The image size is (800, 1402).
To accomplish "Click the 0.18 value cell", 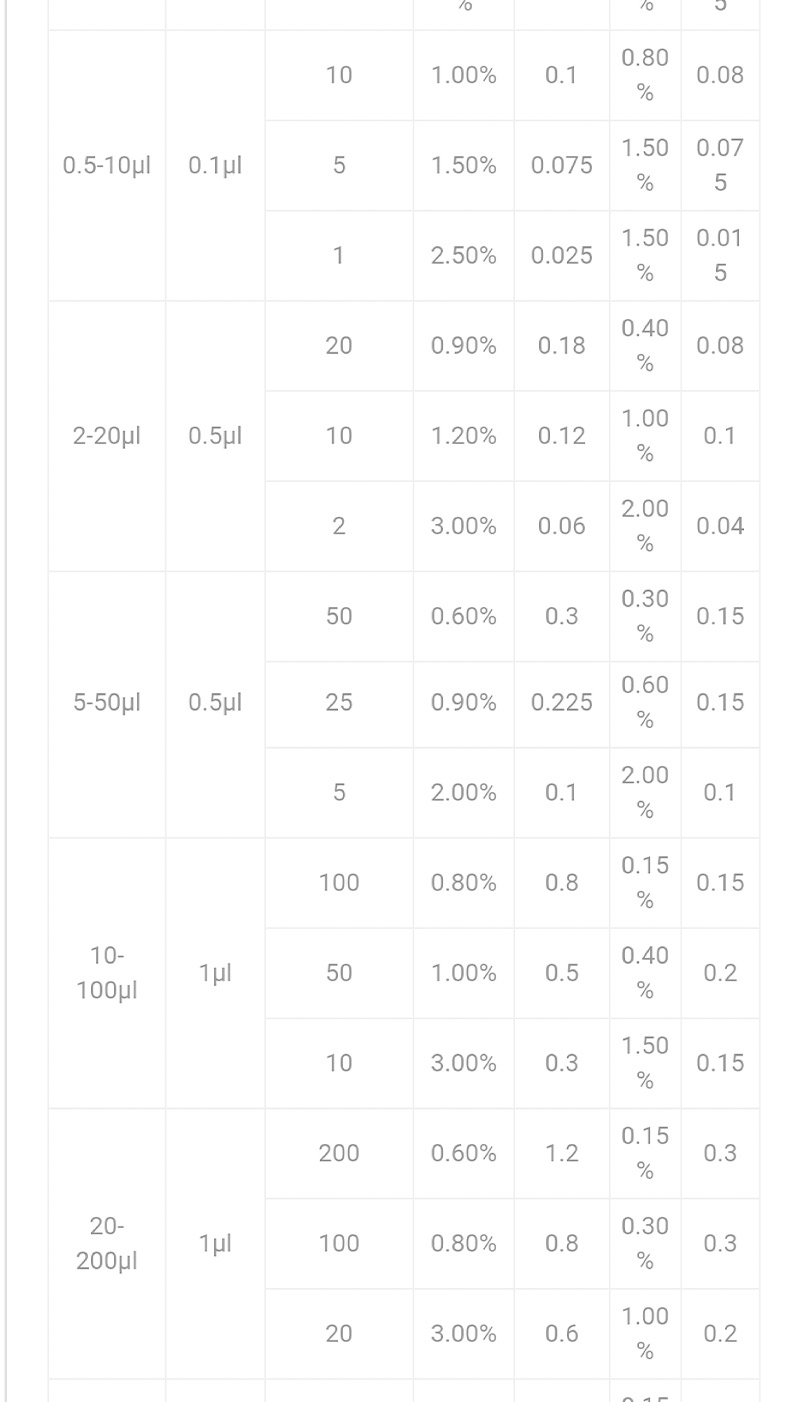I will (x=562, y=346).
